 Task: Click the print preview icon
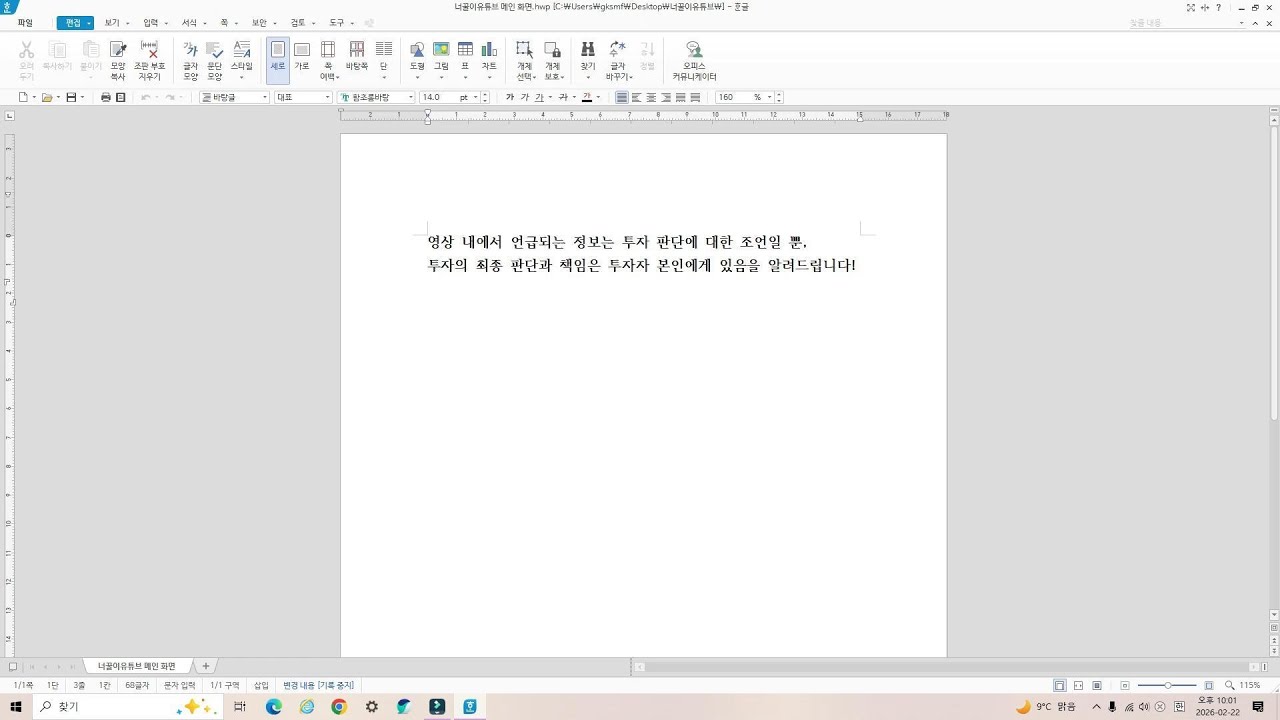point(121,97)
